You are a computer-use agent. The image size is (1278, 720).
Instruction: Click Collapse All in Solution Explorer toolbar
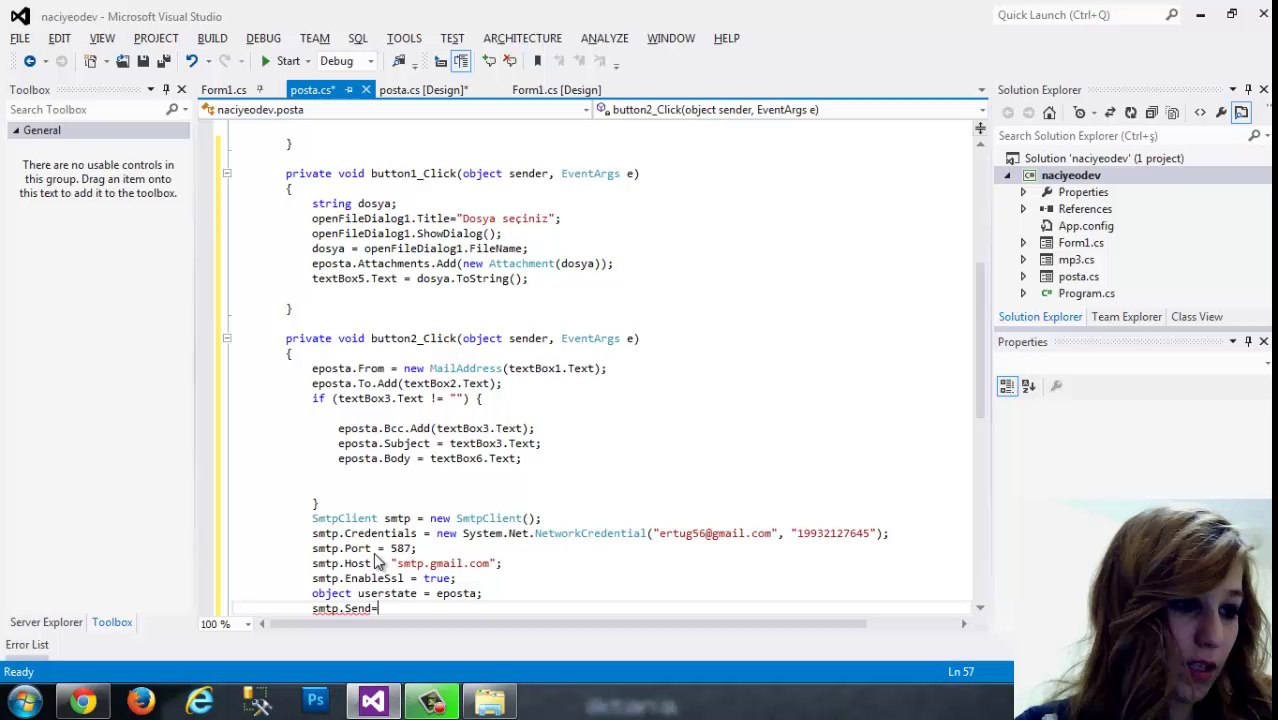1152,113
